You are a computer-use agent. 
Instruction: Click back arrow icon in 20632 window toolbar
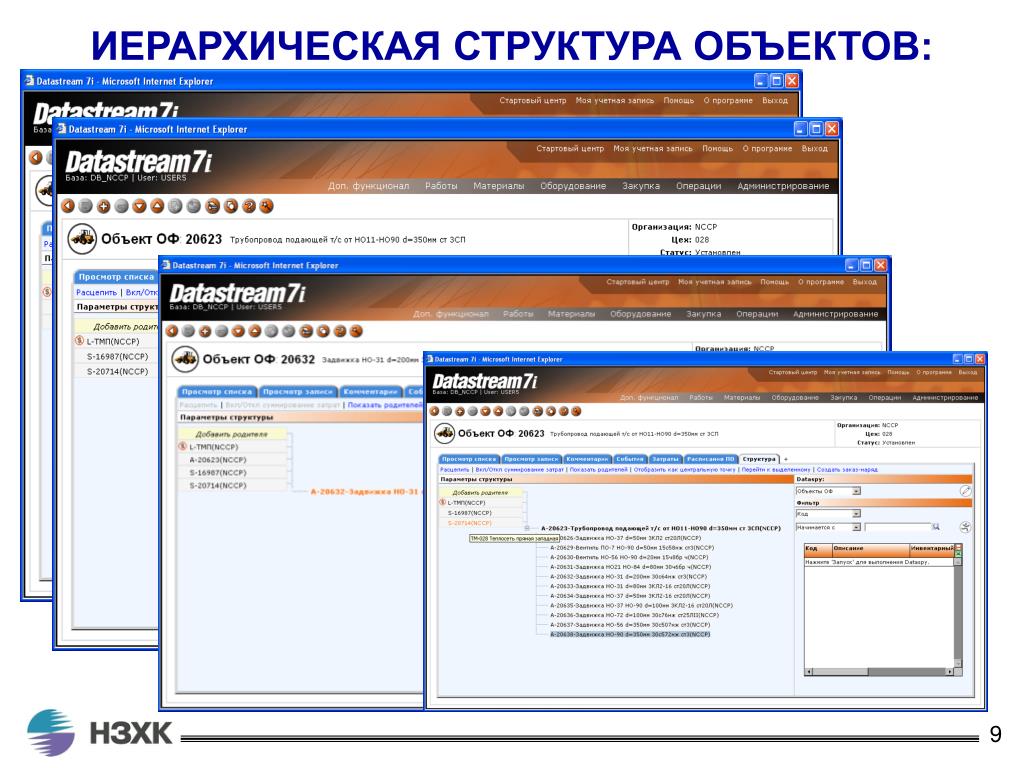[x=172, y=331]
